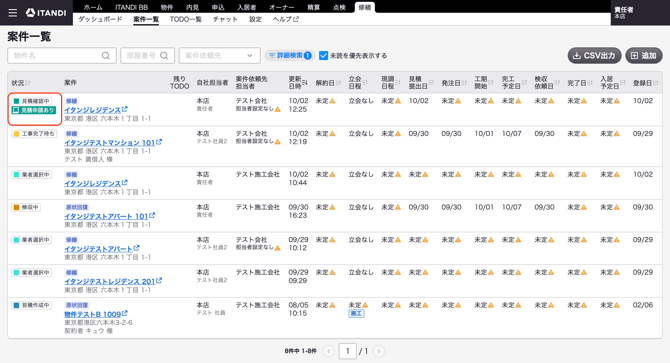Open external link icon beside 物件テストB 1009
Screen dimensions: 670x363
click(125, 313)
